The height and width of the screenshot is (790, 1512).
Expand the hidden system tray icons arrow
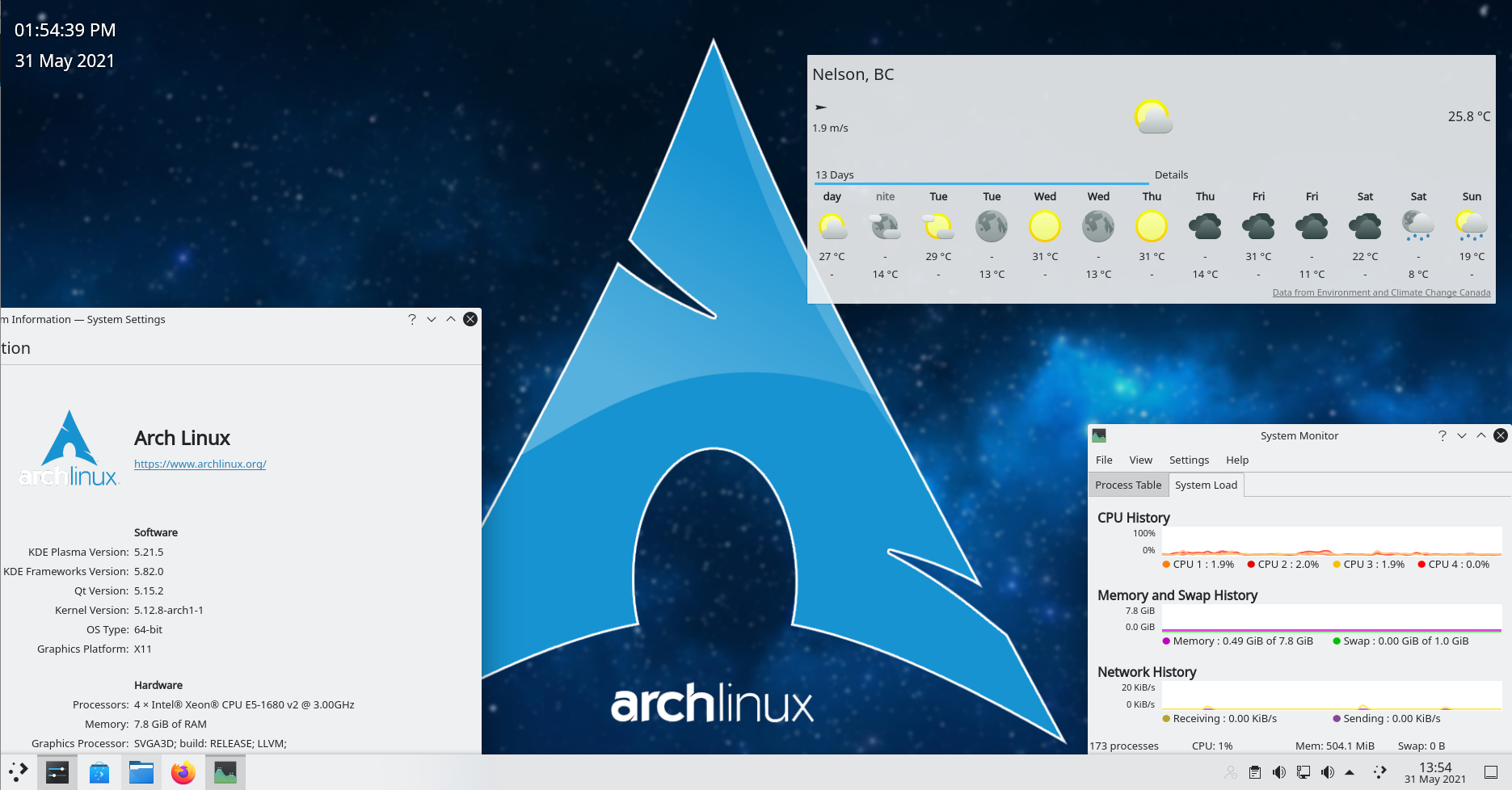(x=1350, y=773)
